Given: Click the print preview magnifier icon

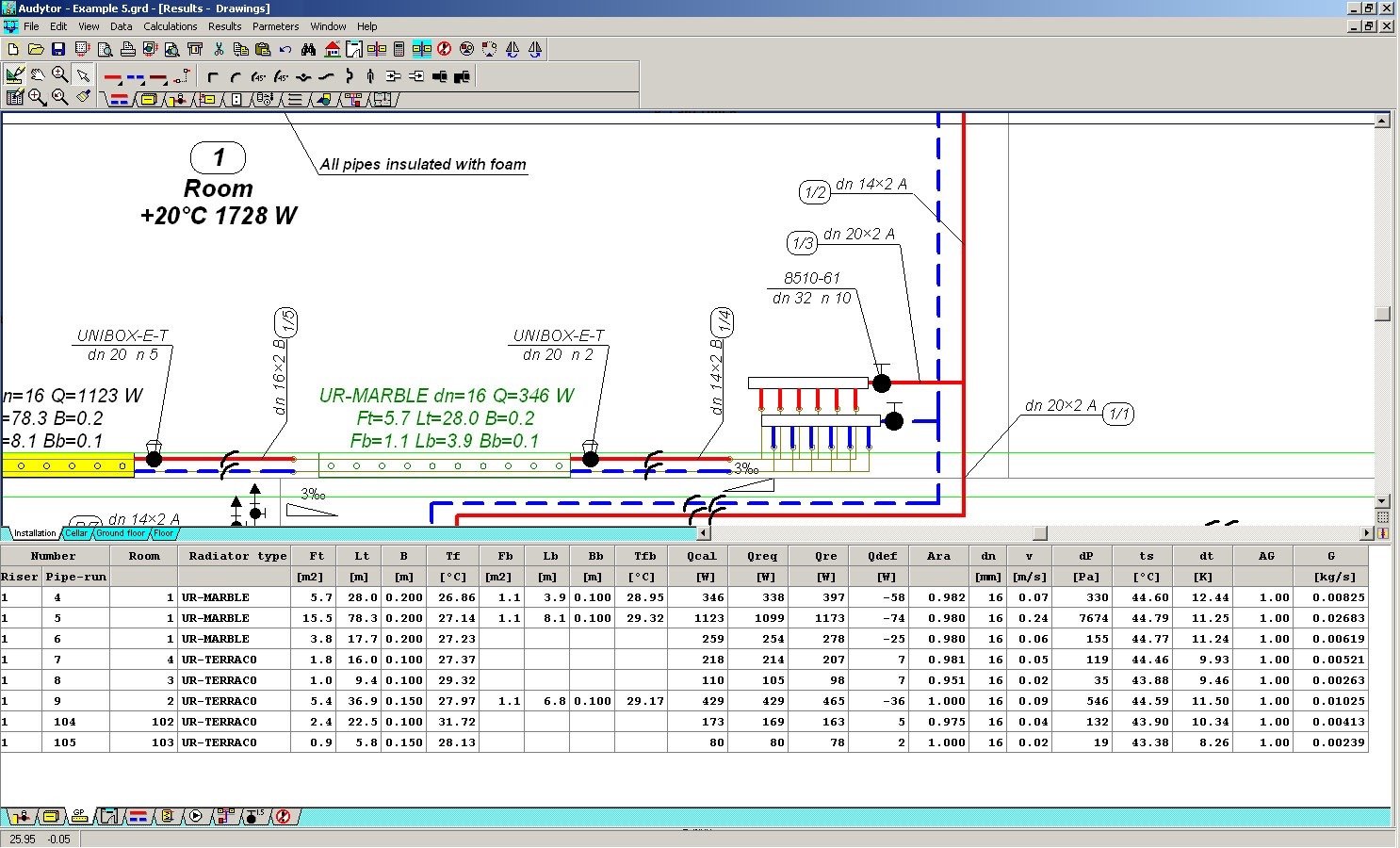Looking at the screenshot, I should click(106, 49).
